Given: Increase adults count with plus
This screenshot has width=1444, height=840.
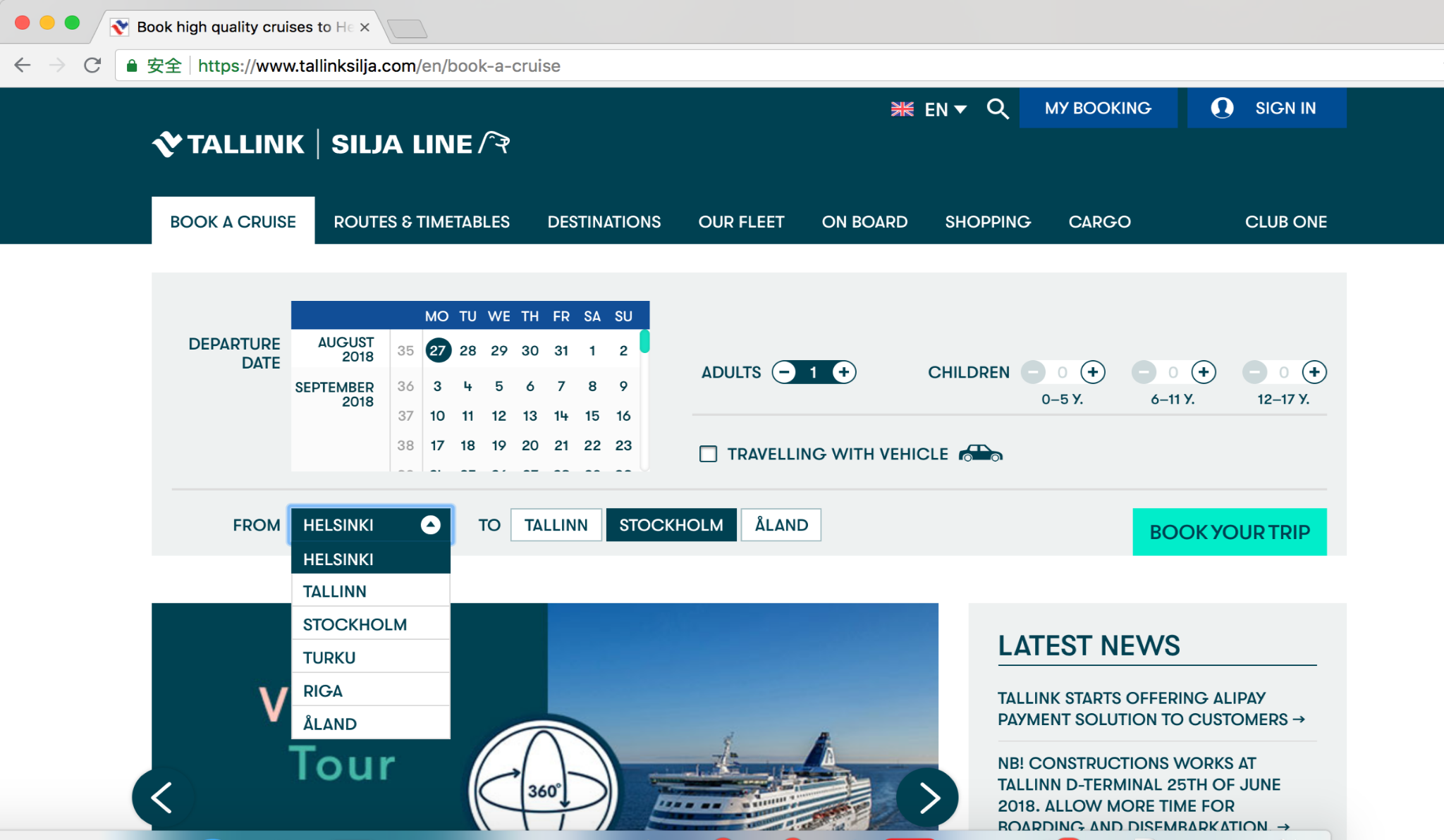Looking at the screenshot, I should pyautogui.click(x=844, y=371).
